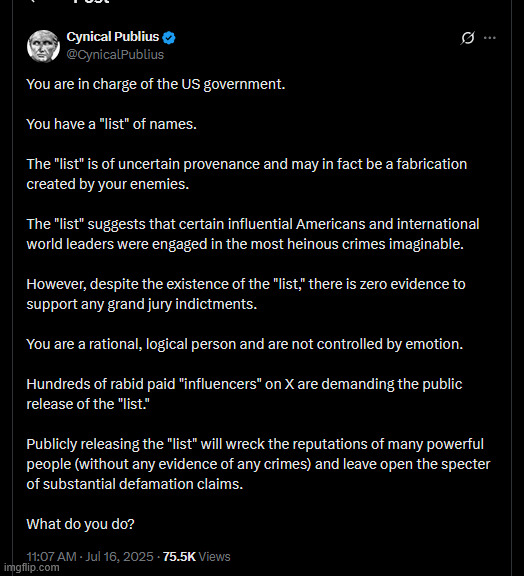This screenshot has width=524, height=576.
Task: Click the text "You have a list of names."
Action: pyautogui.click(x=112, y=124)
